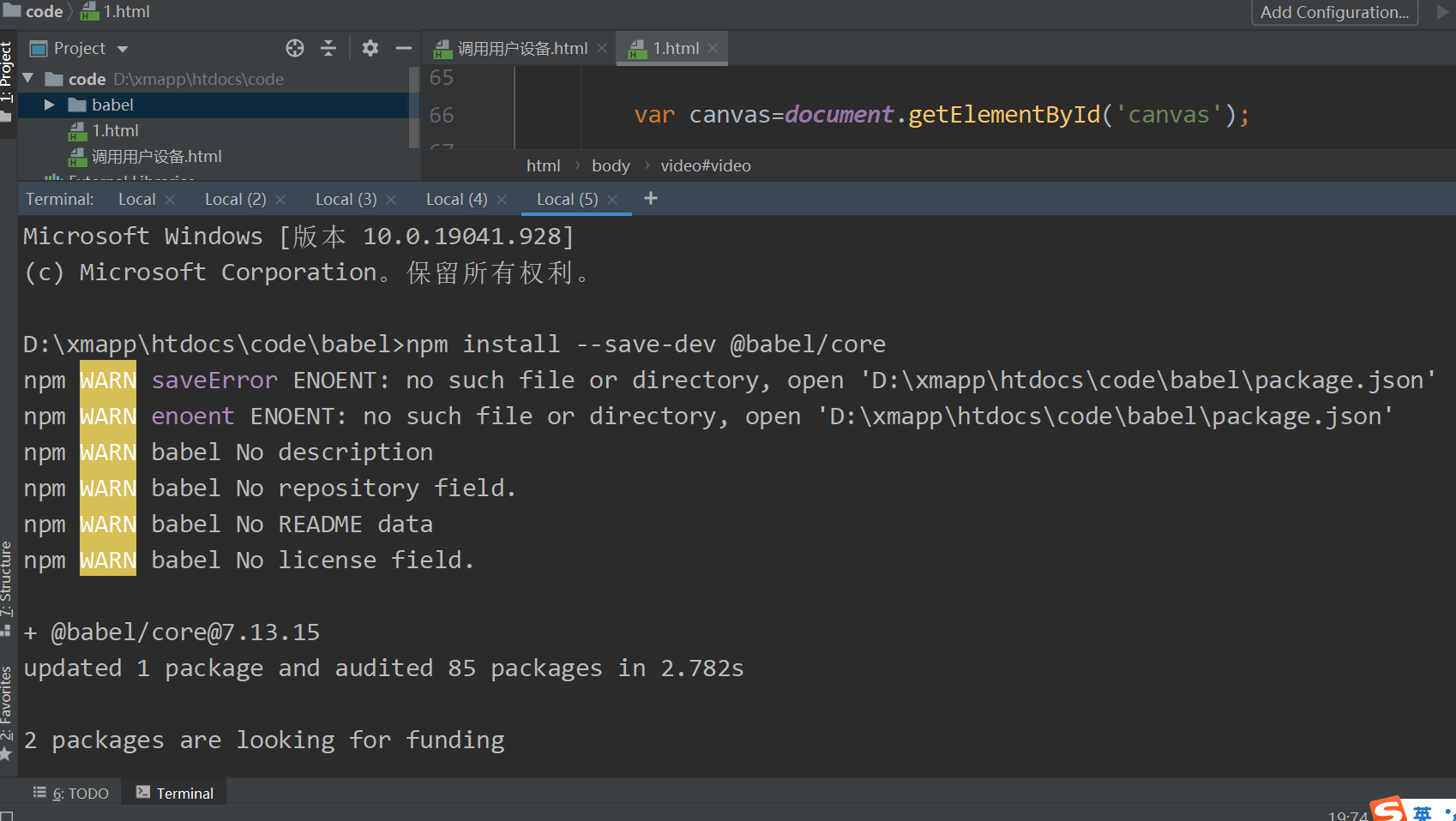
Task: Select the babel folder in project tree
Action: pos(112,105)
